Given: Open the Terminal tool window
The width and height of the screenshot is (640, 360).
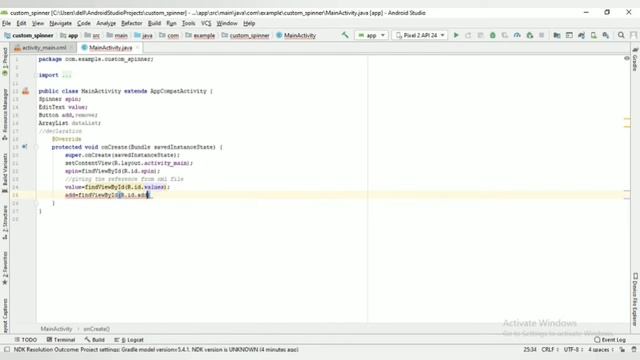Looking at the screenshot, I should [x=61, y=340].
